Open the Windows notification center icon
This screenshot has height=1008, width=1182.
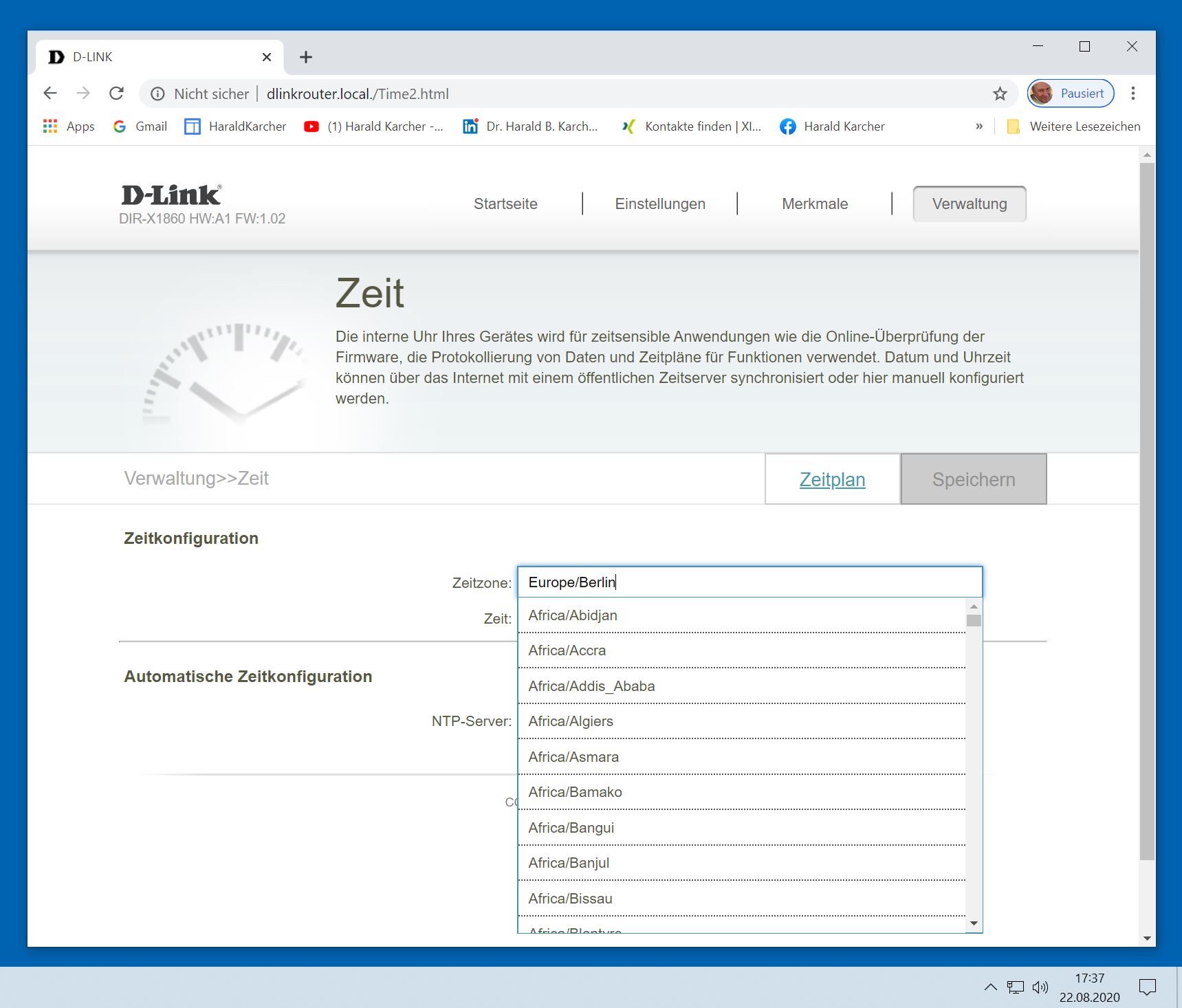pos(1147,987)
